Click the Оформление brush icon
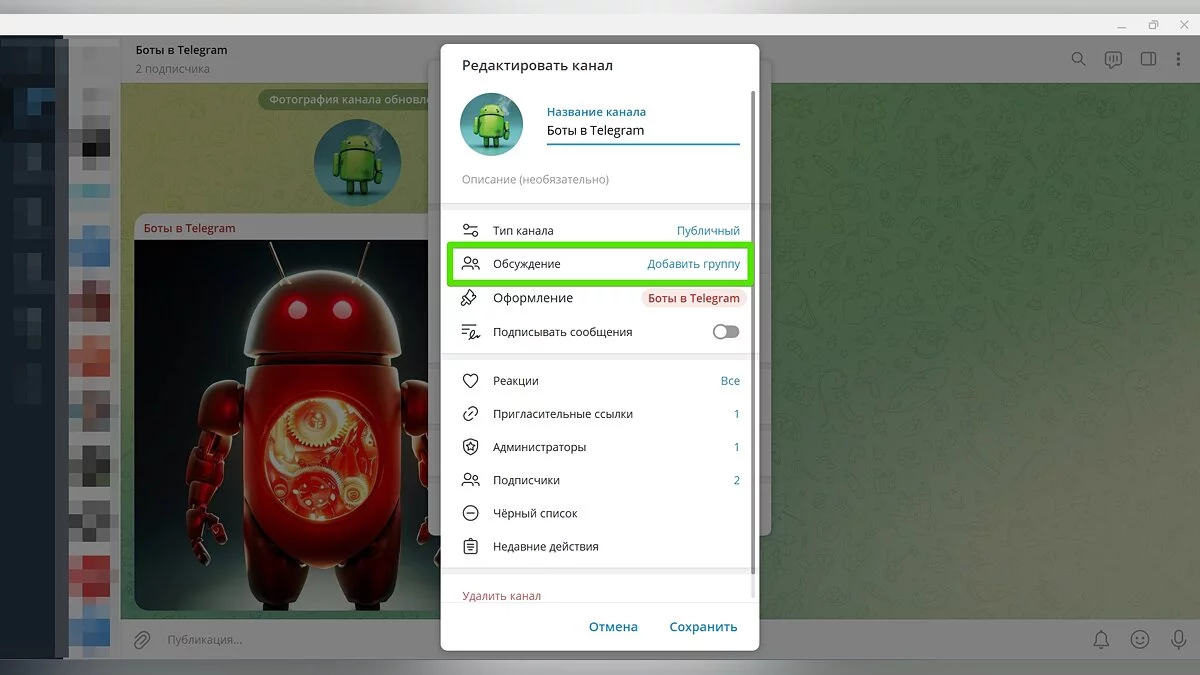 [x=470, y=298]
